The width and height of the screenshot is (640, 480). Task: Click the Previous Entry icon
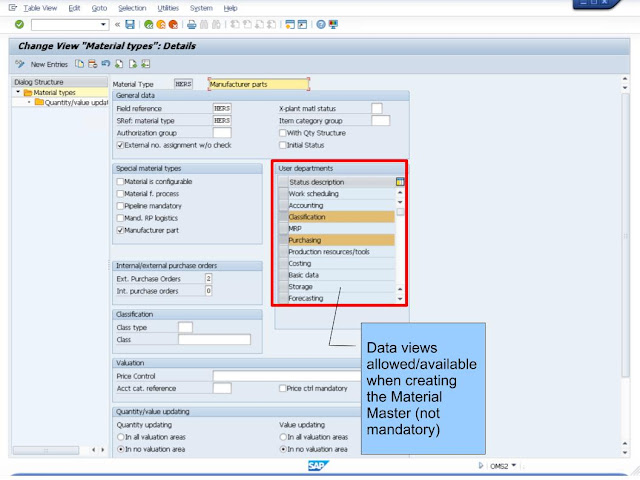click(x=119, y=64)
